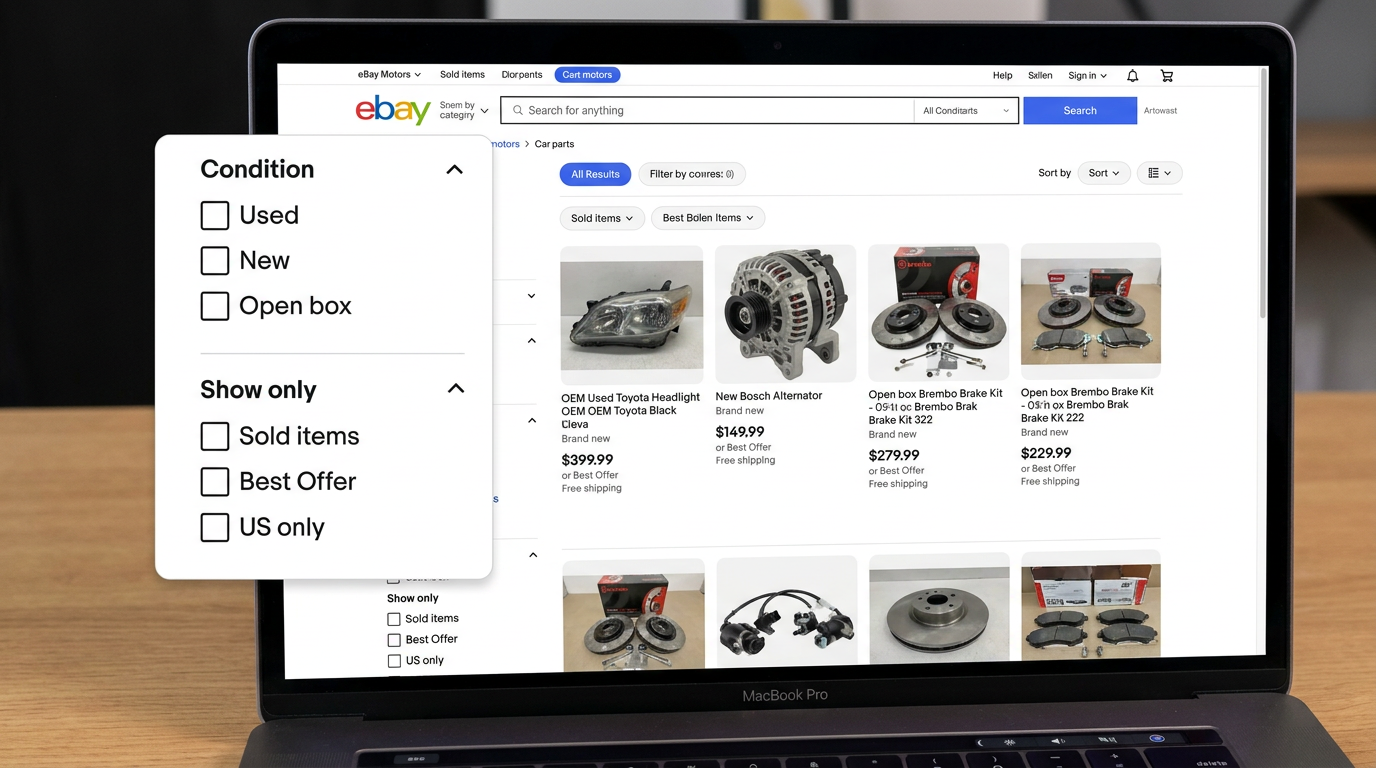Open the Advanced link beside Search
Screen dimensions: 1376x768
[1160, 111]
